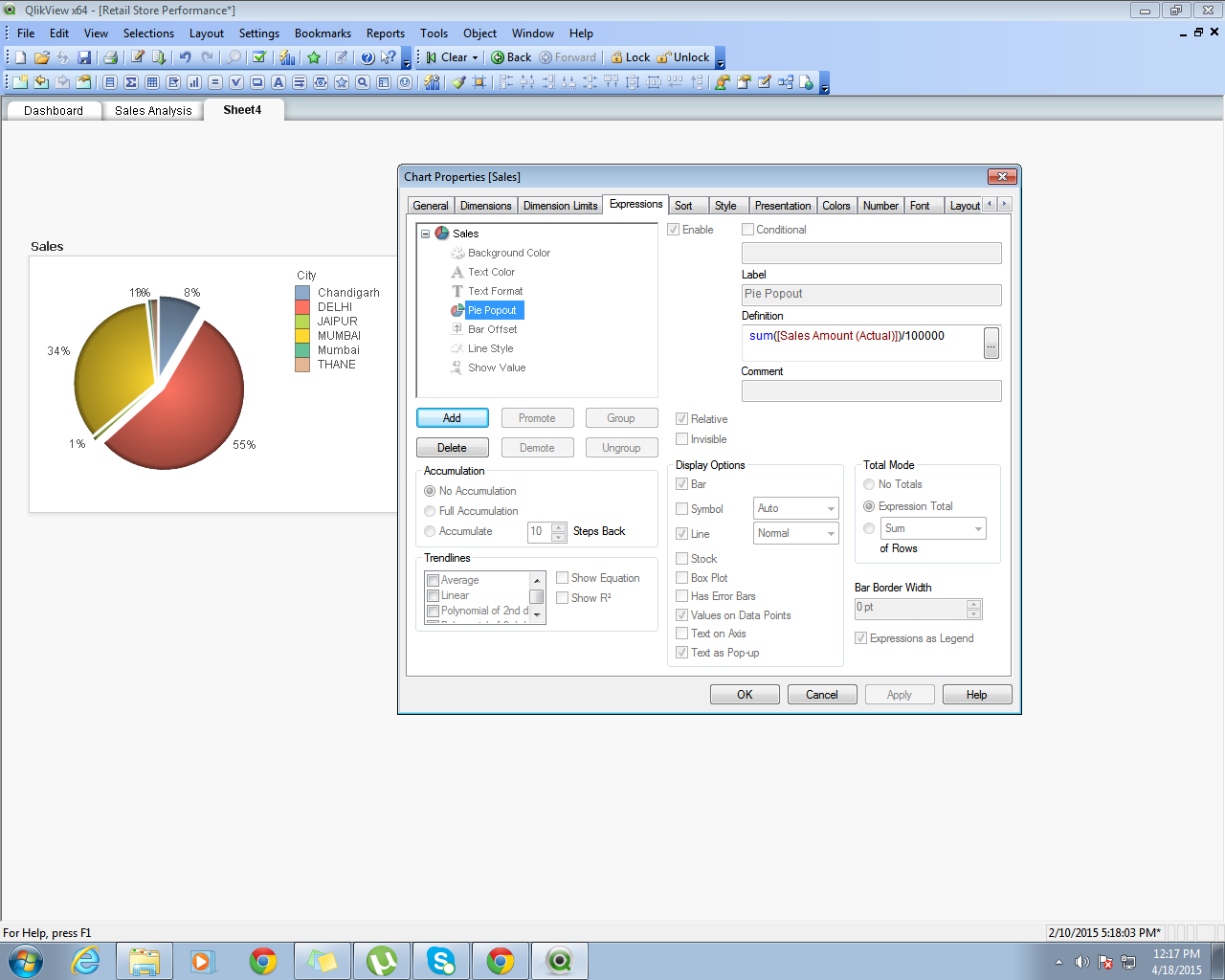Viewport: 1225px width, 980px height.
Task: Toggle the Invisible checkbox
Action: pyautogui.click(x=682, y=439)
